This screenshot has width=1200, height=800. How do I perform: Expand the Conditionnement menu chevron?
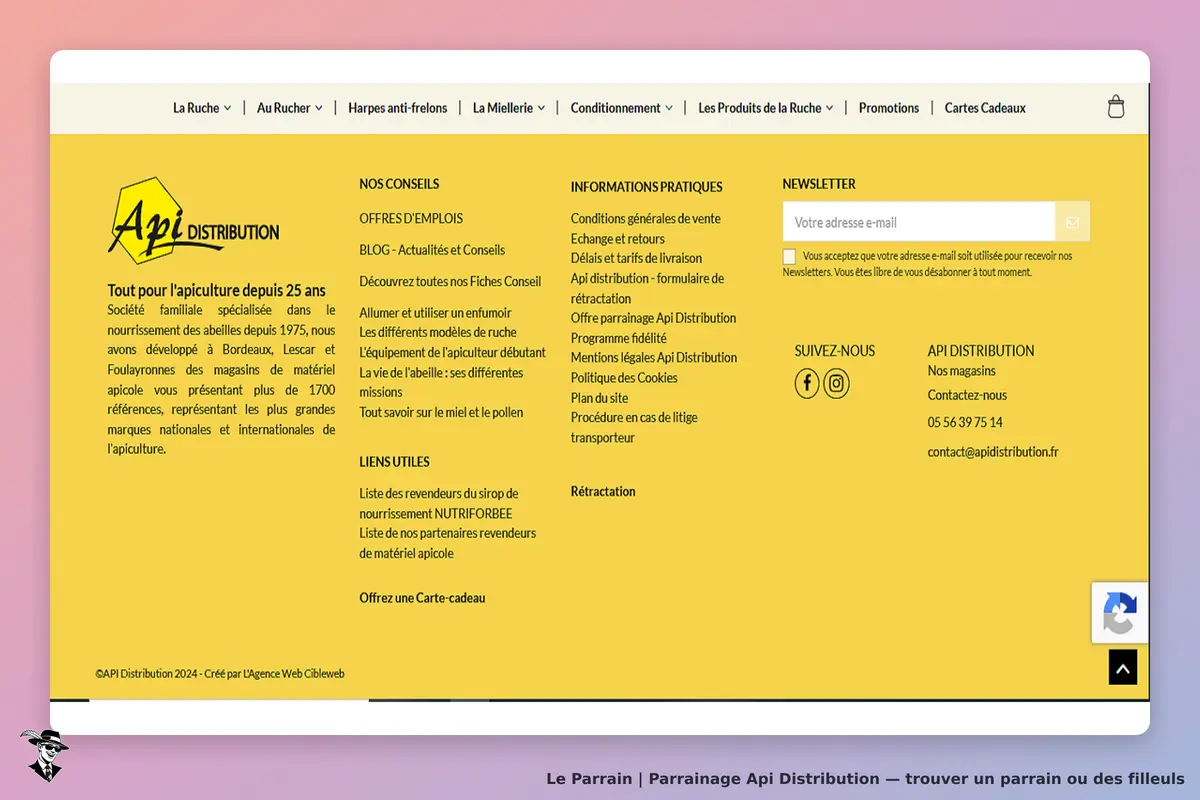click(x=669, y=108)
